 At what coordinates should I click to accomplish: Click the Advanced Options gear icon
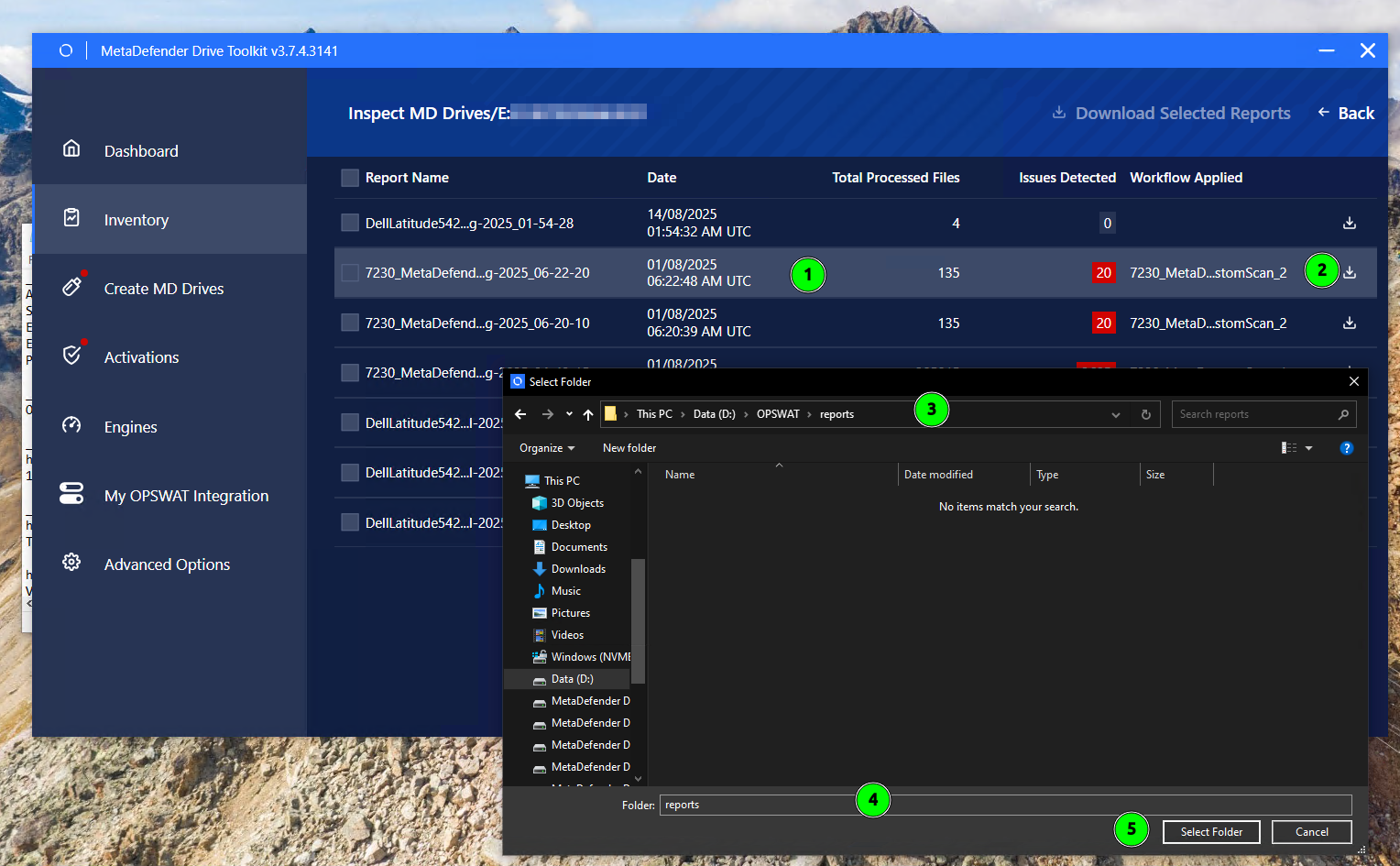[71, 562]
